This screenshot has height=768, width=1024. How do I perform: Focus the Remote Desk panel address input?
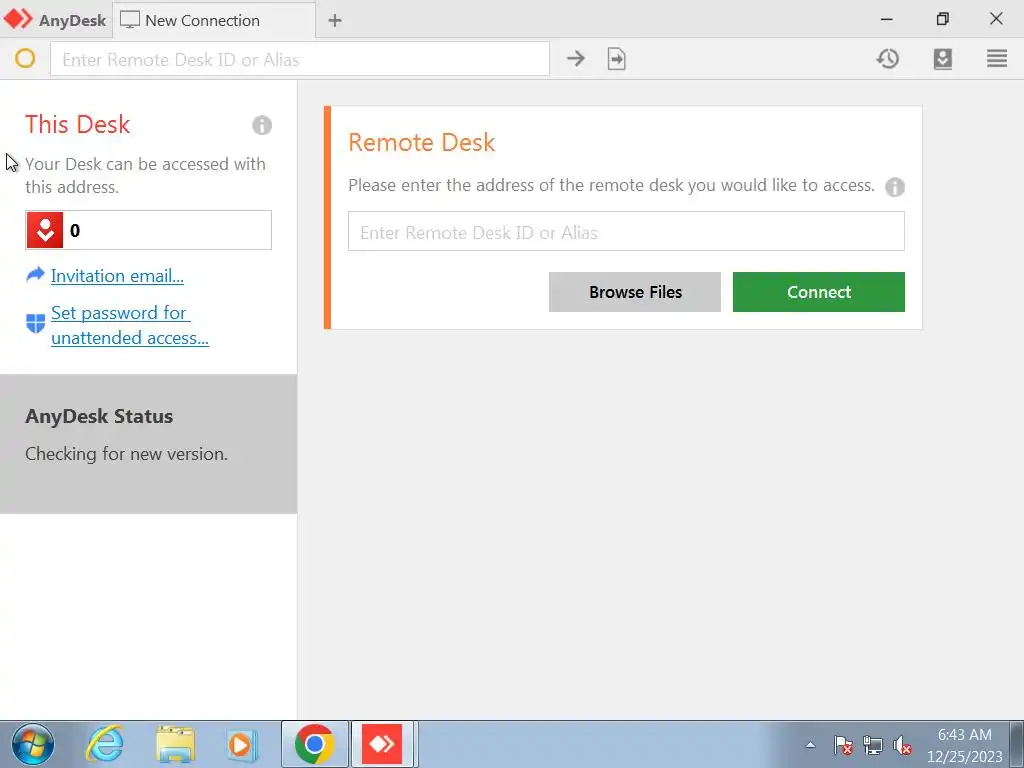tap(626, 231)
